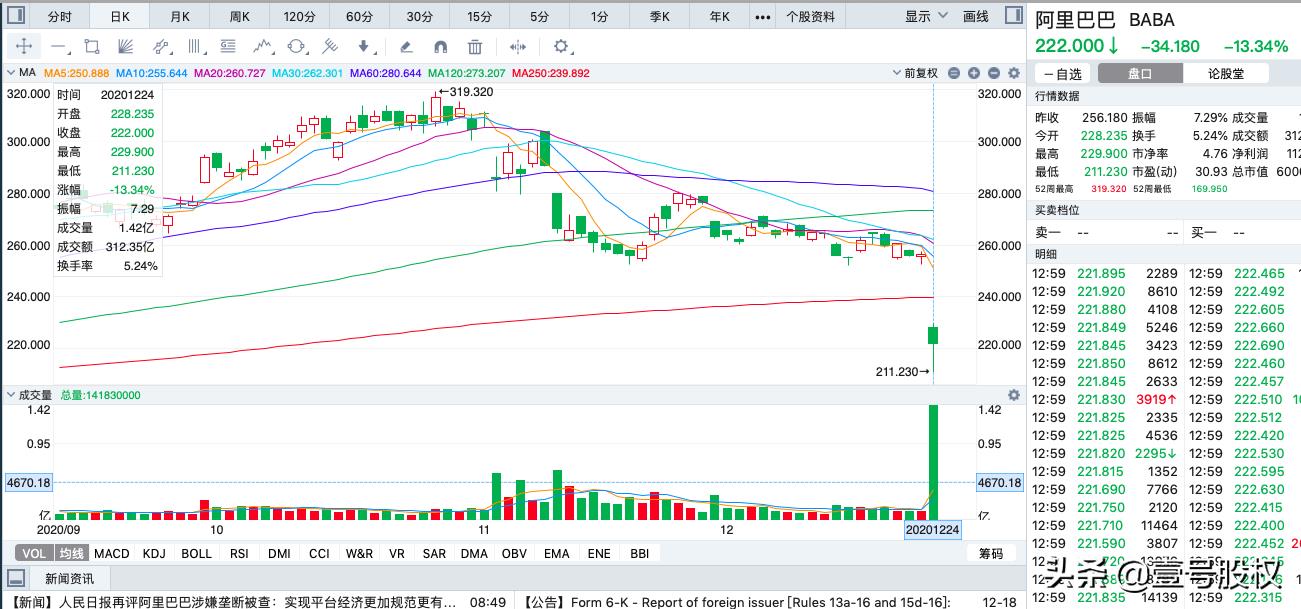The height and width of the screenshot is (609, 1301).
Task: Click the 20201224 volume bar
Action: click(x=934, y=463)
